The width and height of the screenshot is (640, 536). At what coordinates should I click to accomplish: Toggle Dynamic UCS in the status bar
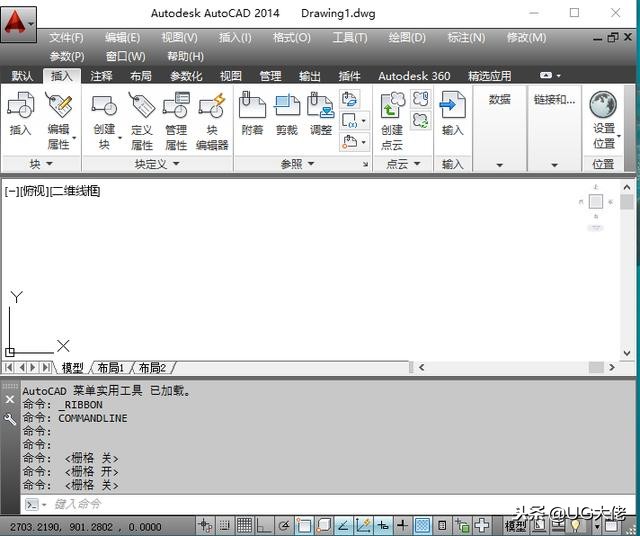[362, 525]
